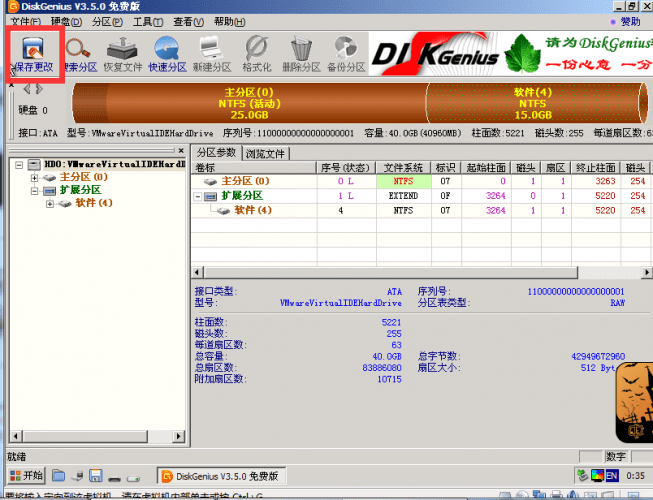Click the Backup Partition (备份分区) icon
The height and width of the screenshot is (500, 653).
[x=346, y=55]
